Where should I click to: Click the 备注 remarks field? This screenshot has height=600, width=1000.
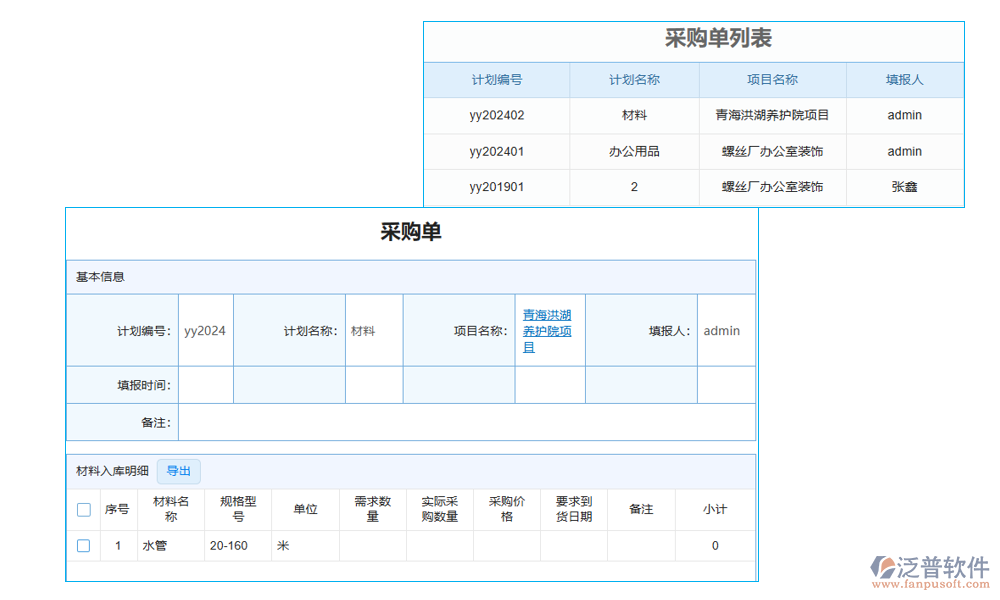470,421
